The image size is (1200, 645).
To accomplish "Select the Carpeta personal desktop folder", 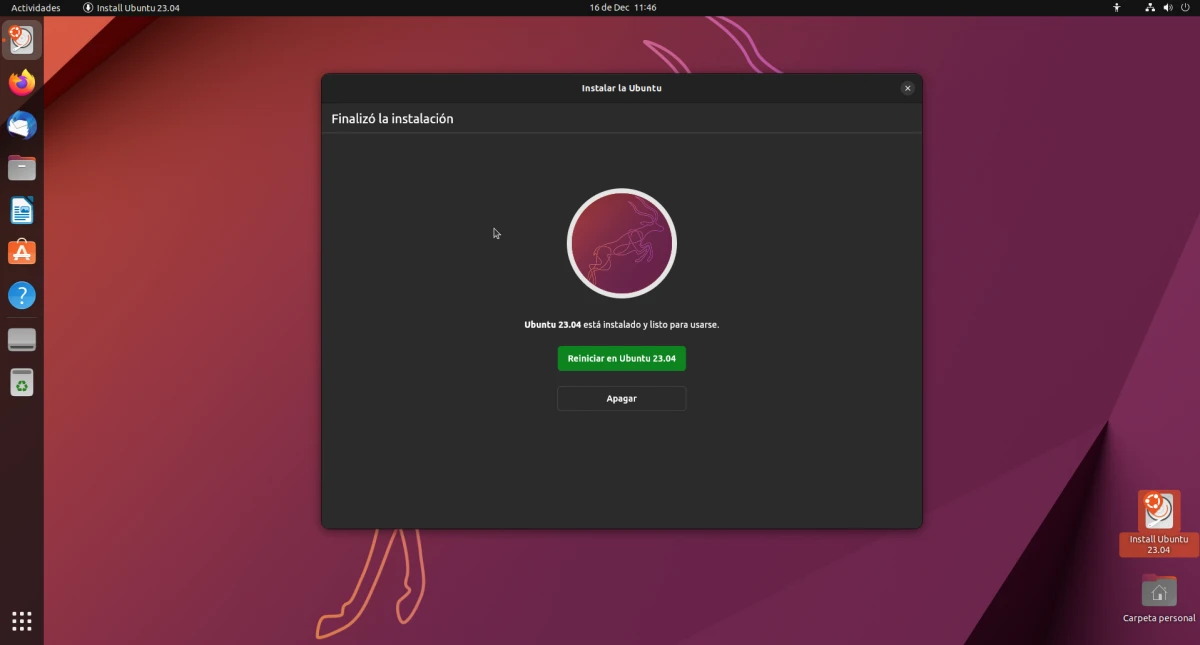I will point(1159,598).
